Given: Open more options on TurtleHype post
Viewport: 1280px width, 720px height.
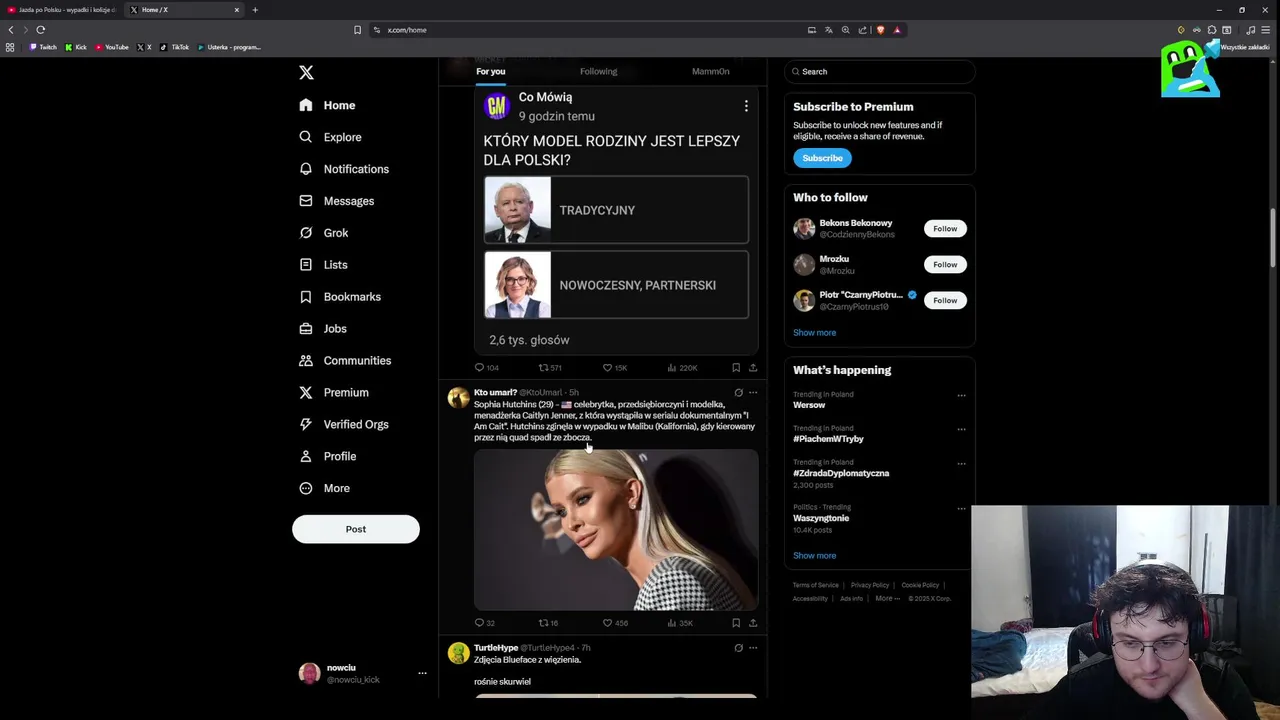Looking at the screenshot, I should 753,648.
